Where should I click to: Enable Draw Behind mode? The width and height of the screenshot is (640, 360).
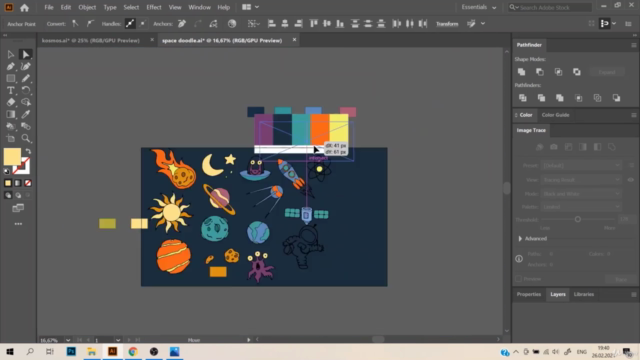click(18, 196)
